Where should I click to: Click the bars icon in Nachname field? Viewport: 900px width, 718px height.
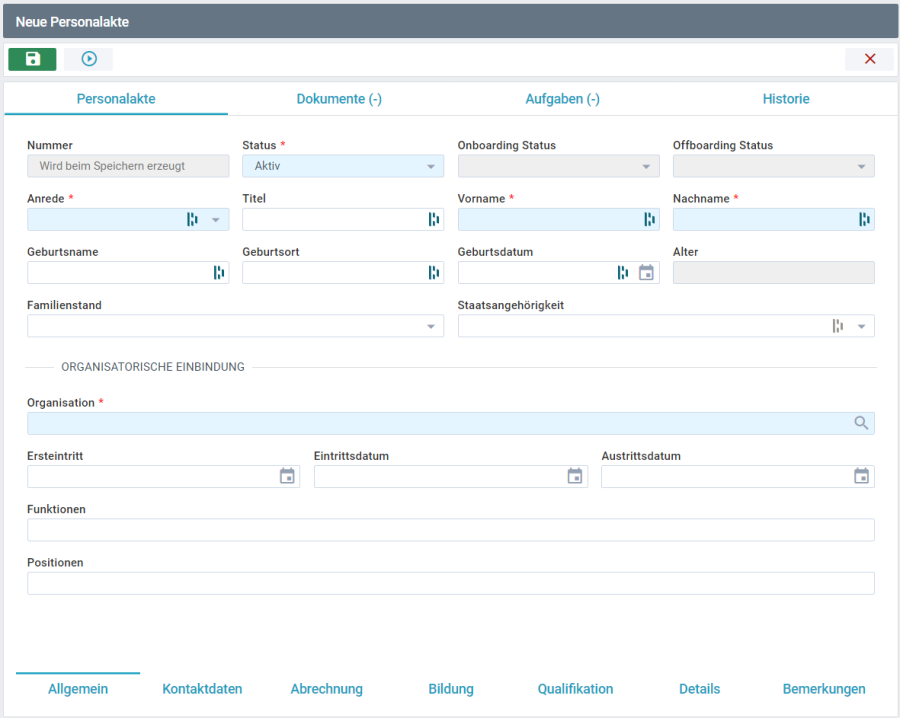(x=864, y=219)
